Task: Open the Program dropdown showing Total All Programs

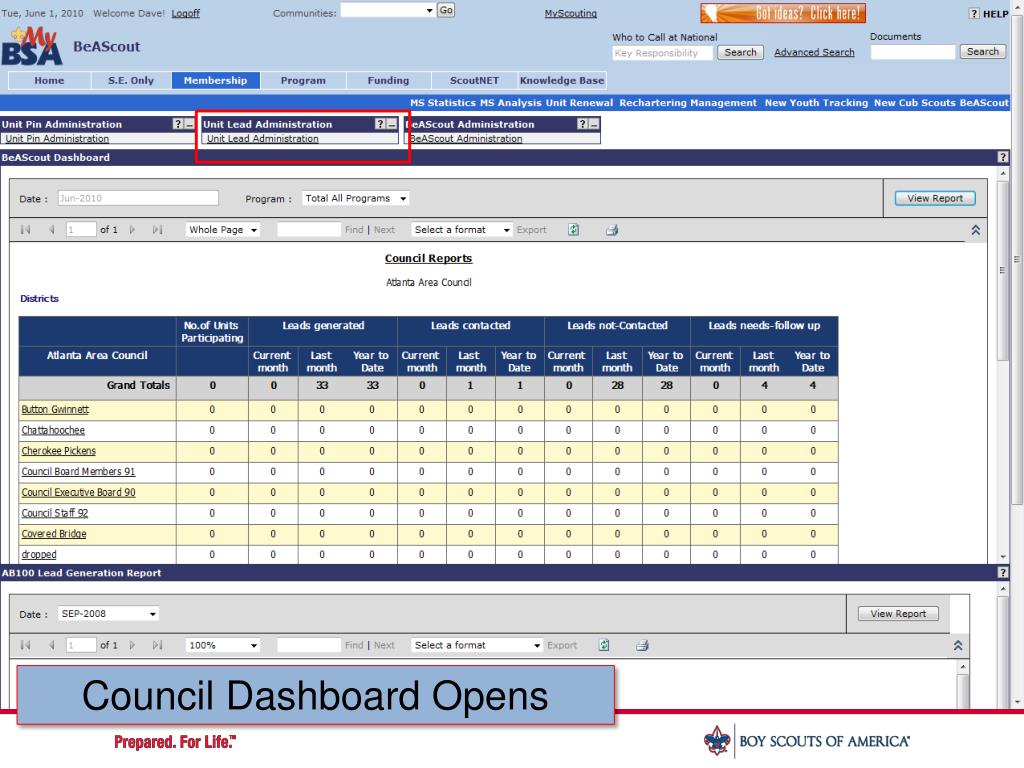Action: point(356,199)
